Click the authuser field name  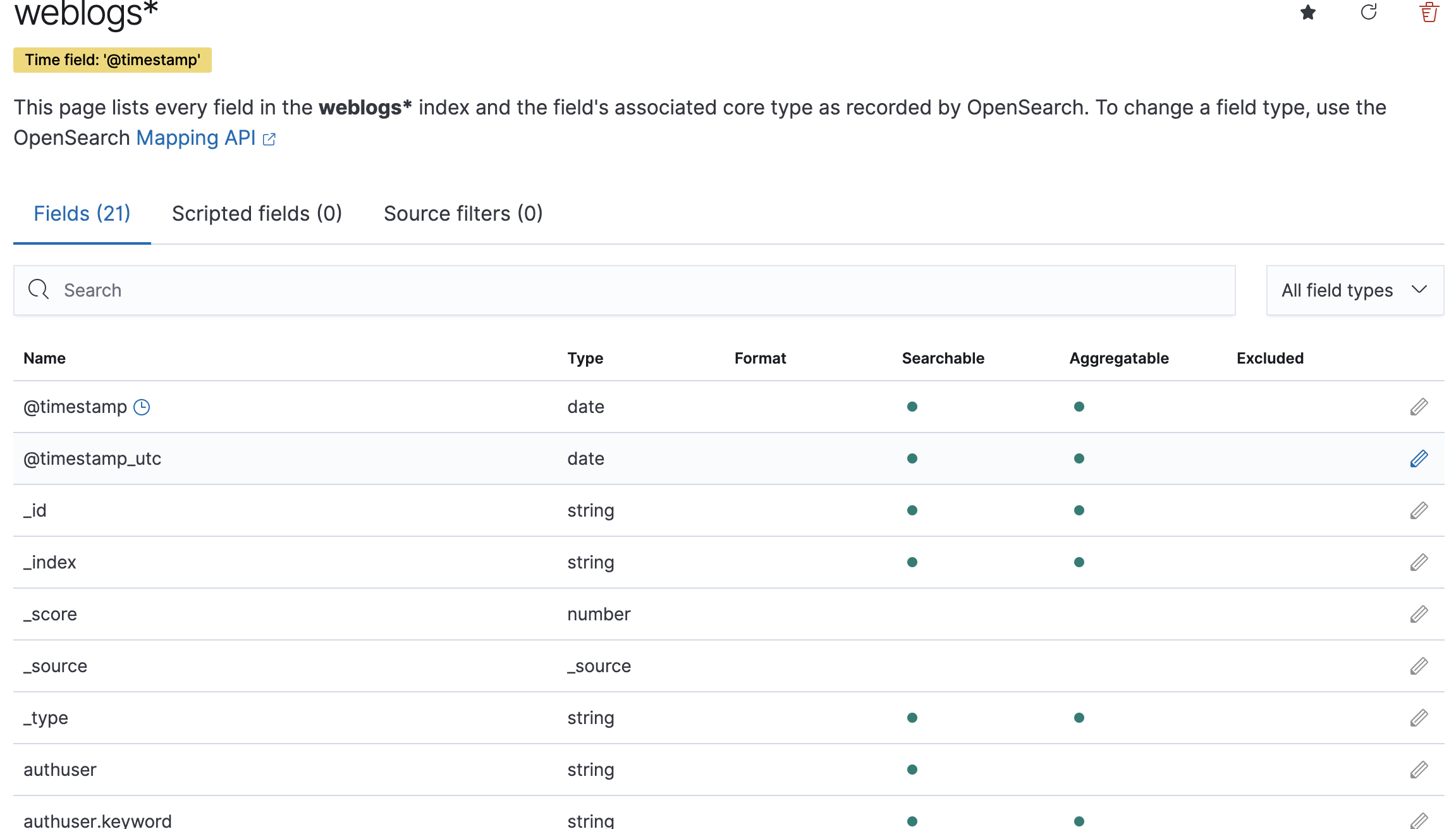coord(60,770)
